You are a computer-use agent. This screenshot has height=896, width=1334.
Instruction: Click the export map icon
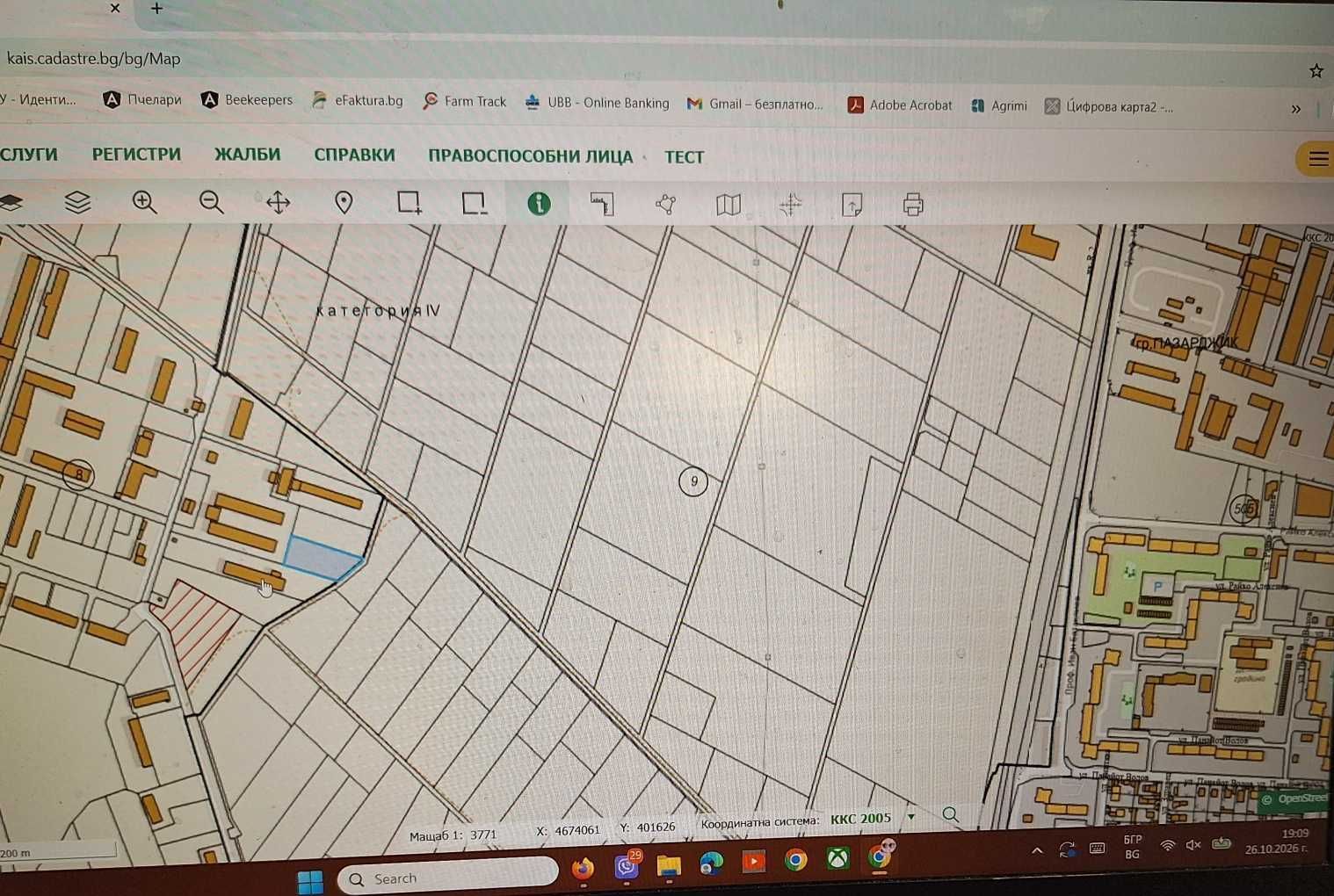coord(852,206)
